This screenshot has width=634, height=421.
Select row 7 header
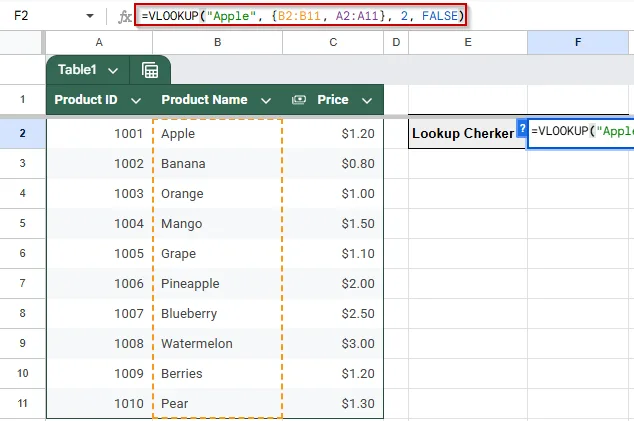(23, 283)
